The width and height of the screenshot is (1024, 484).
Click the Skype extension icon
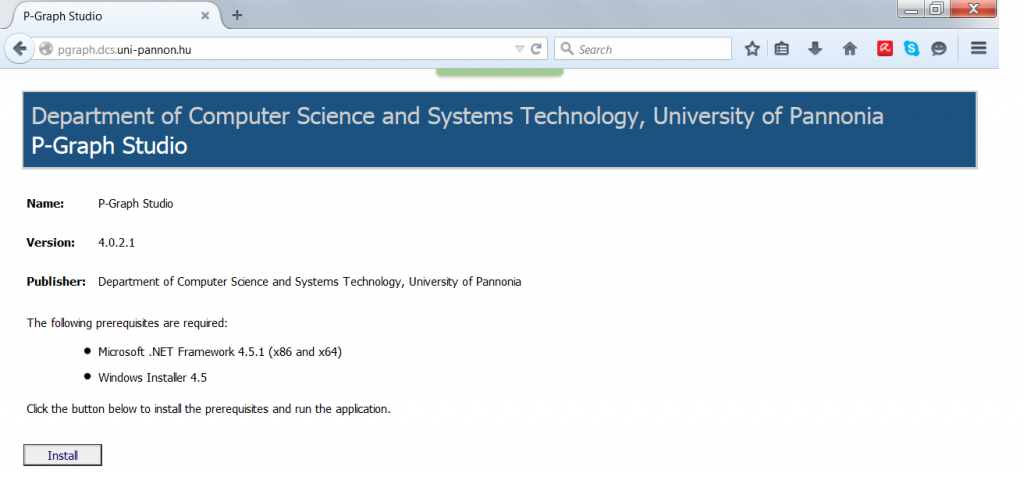[911, 49]
